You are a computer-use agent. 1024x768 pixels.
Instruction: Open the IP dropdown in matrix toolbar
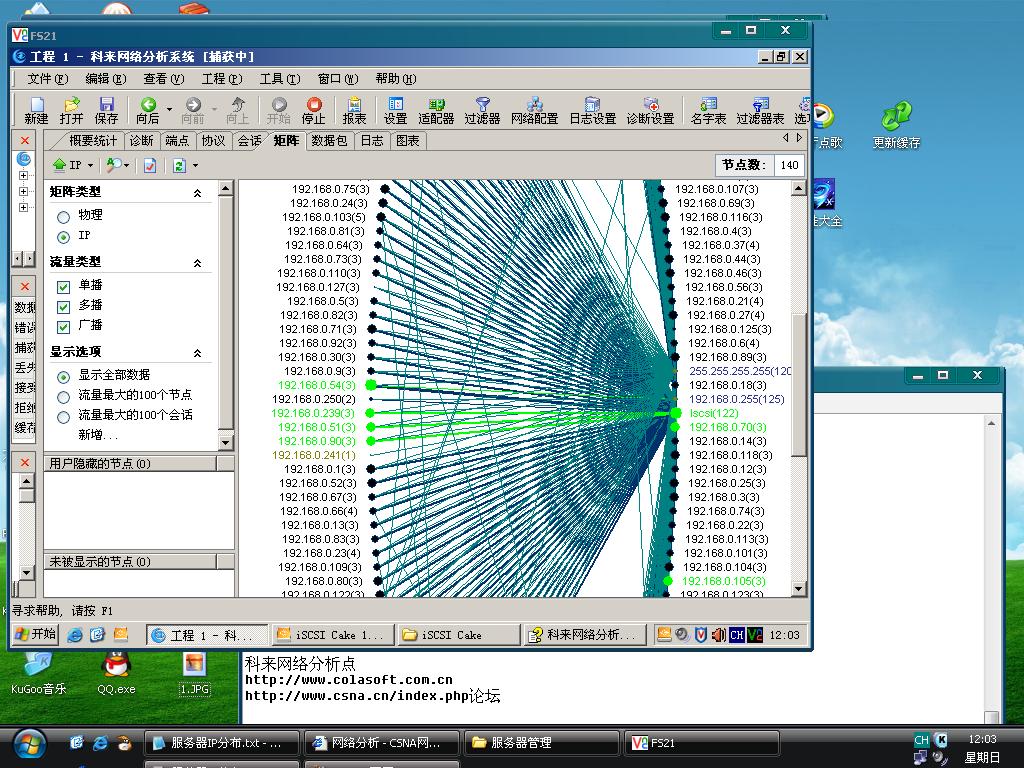(x=89, y=166)
